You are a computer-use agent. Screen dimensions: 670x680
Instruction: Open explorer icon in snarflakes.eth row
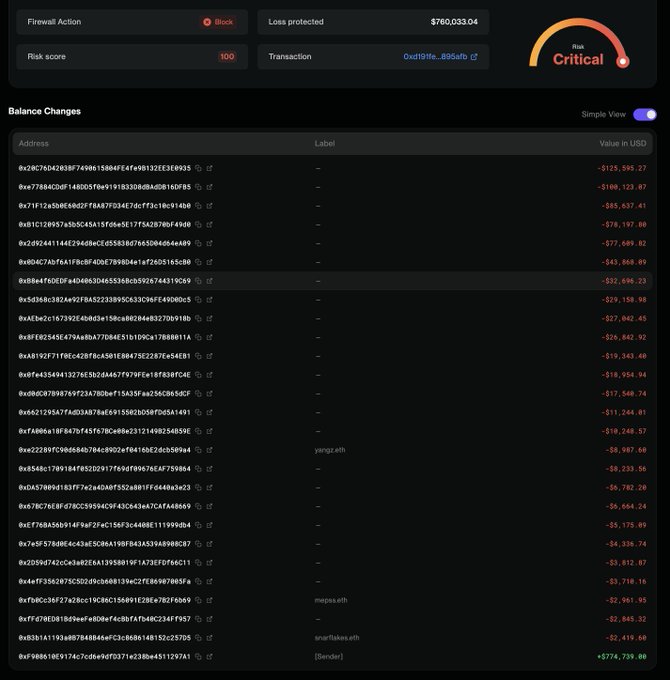click(209, 638)
